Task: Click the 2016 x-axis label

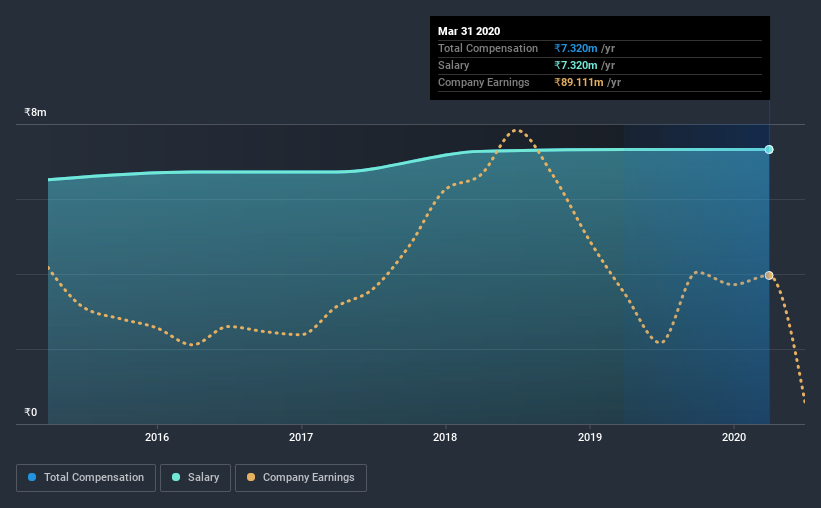Action: (157, 437)
